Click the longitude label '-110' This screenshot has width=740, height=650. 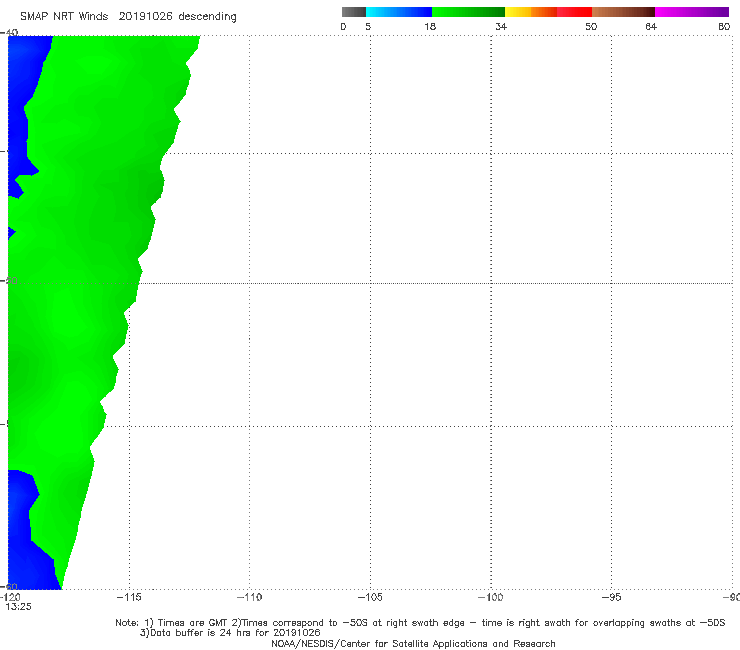tap(249, 597)
